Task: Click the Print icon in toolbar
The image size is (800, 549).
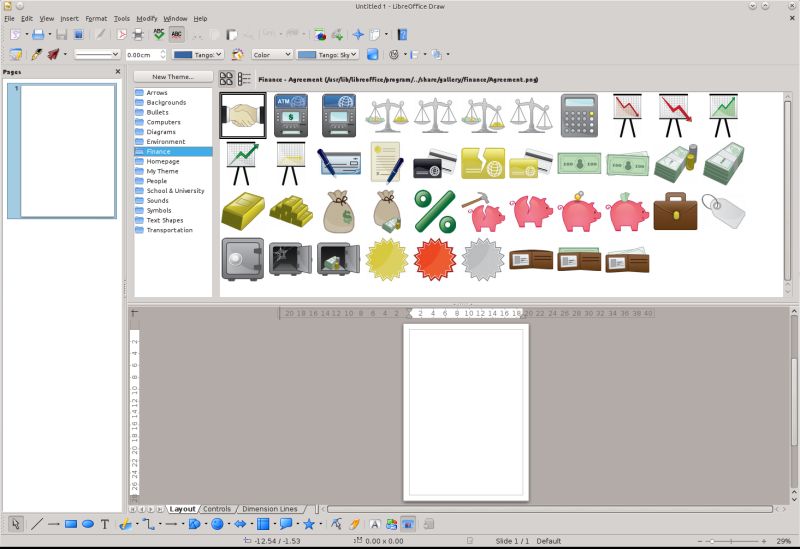Action: pos(138,35)
